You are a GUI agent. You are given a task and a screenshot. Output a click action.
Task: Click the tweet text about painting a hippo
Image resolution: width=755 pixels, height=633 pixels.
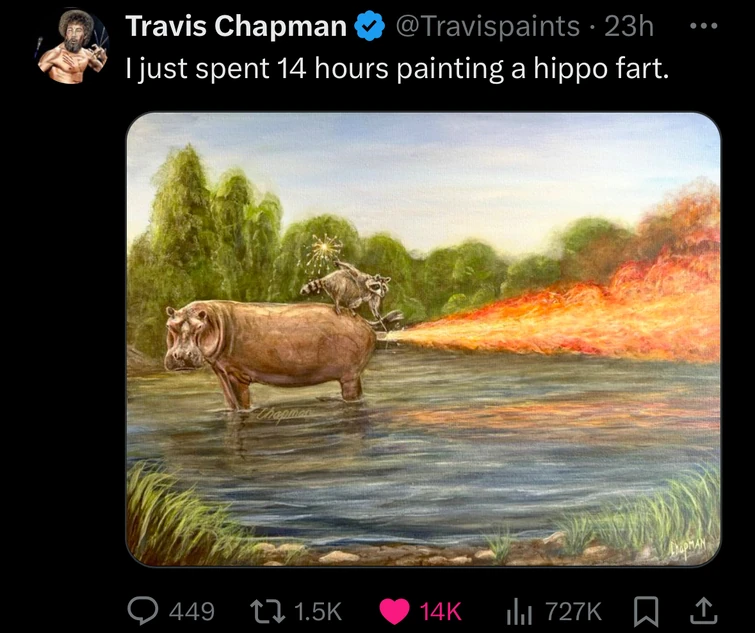click(397, 69)
